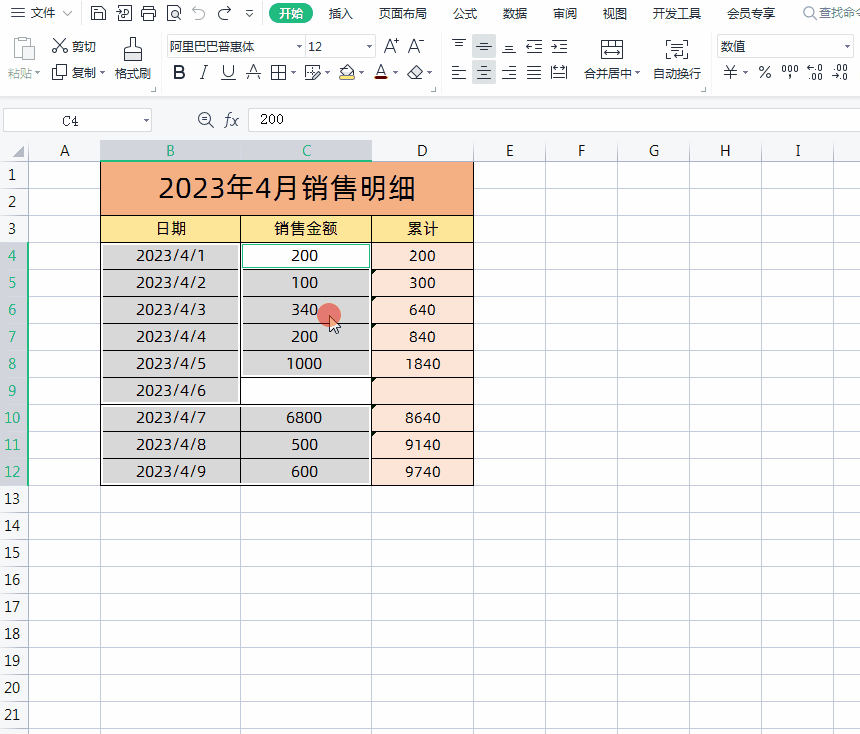Click the Select All corner triangle

coord(18,151)
